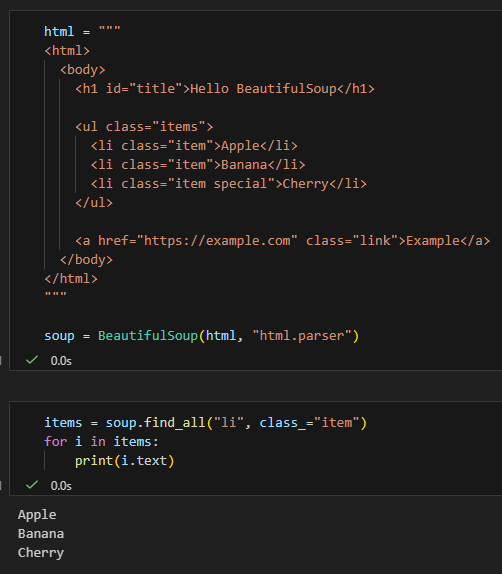
Task: Click the "html.parser" string argument
Action: [302, 336]
